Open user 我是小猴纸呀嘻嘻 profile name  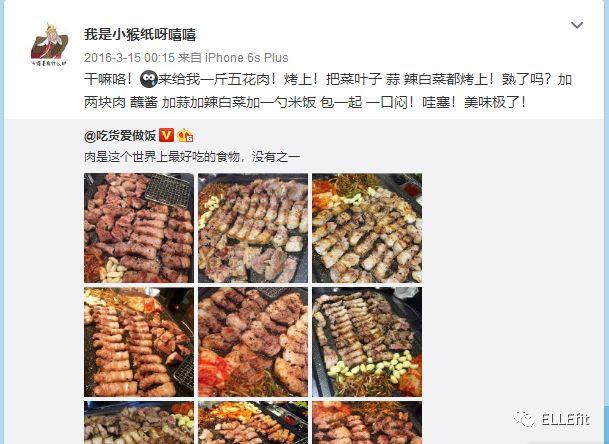pos(140,35)
